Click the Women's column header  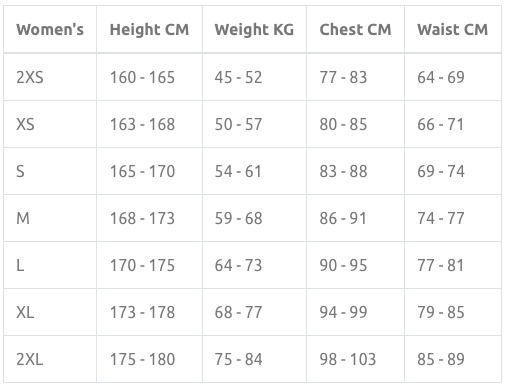[x=50, y=29]
